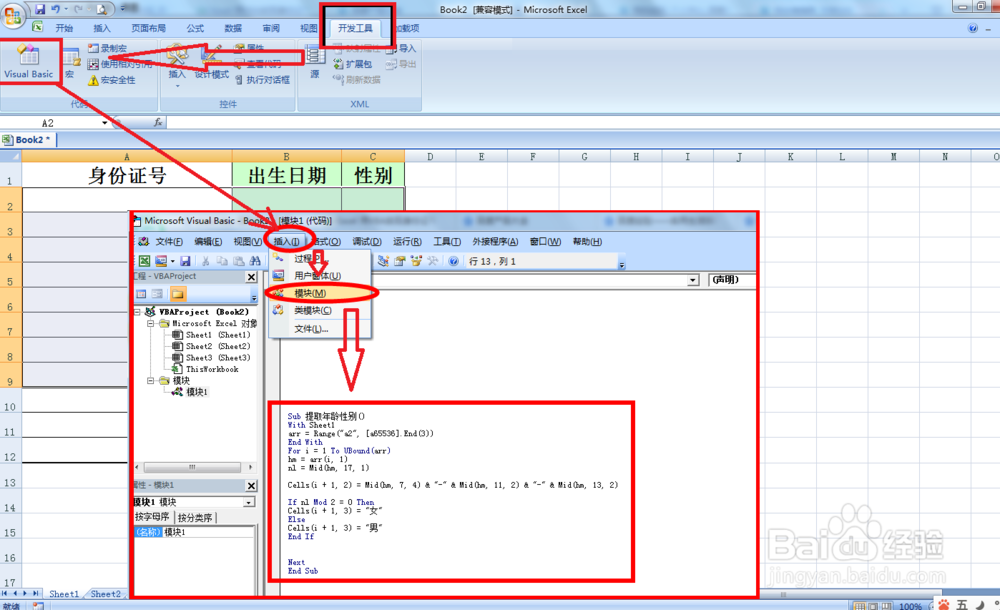This screenshot has height=610, width=1000.
Task: Switch to the 公式 ribbon tab
Action: click(195, 28)
